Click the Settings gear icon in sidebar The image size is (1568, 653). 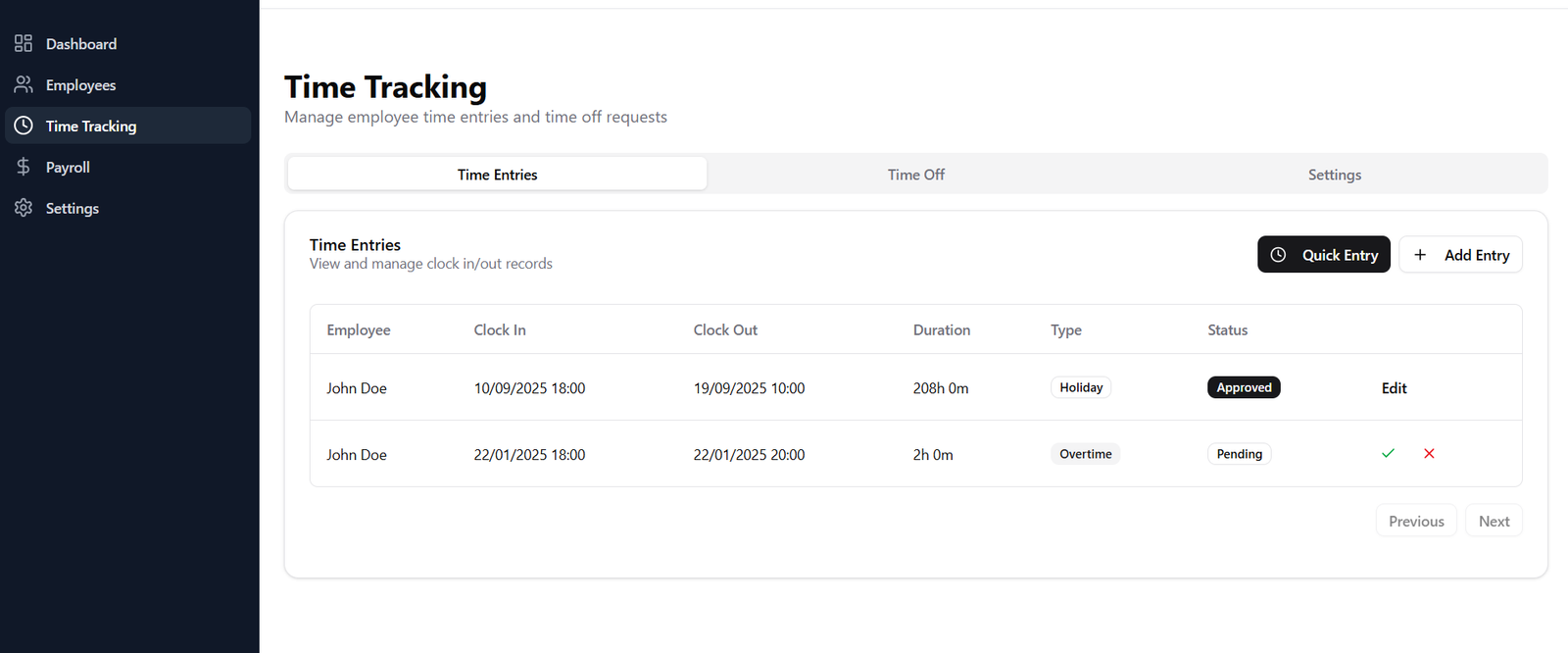tap(24, 208)
